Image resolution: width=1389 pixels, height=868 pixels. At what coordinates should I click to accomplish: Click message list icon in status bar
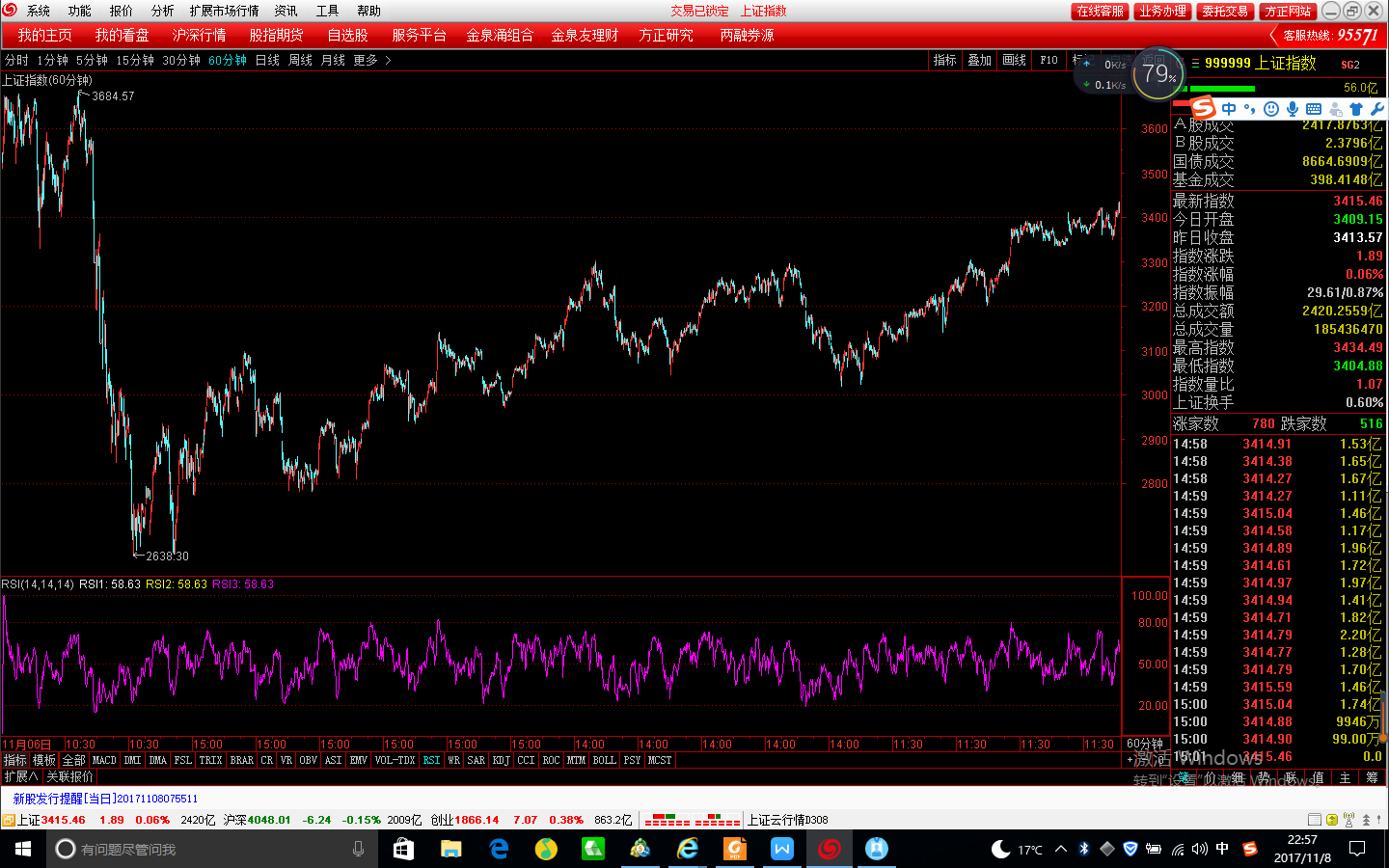1314,820
